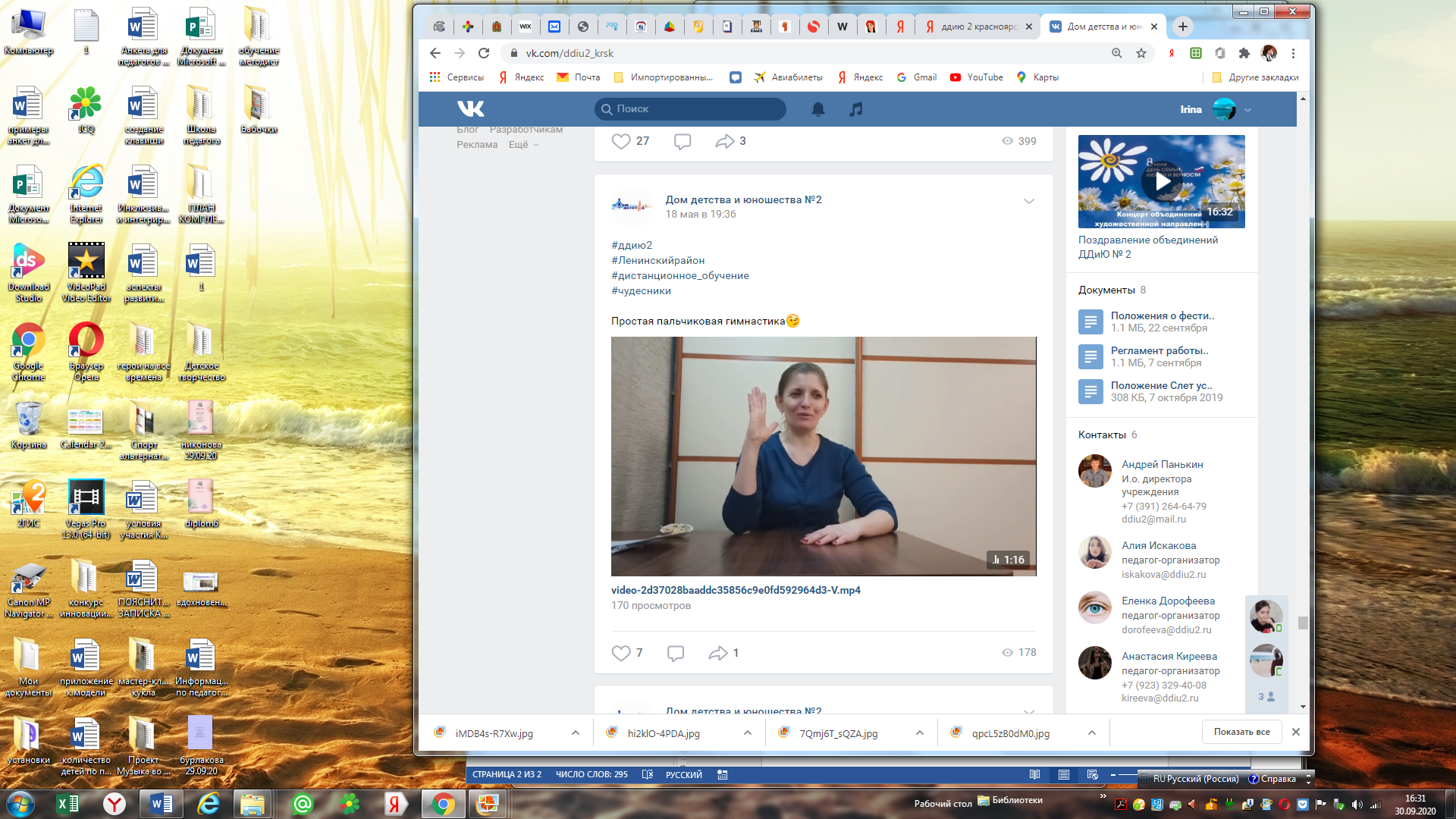The height and width of the screenshot is (819, 1456).
Task: Click the VK logo home icon
Action: (470, 109)
